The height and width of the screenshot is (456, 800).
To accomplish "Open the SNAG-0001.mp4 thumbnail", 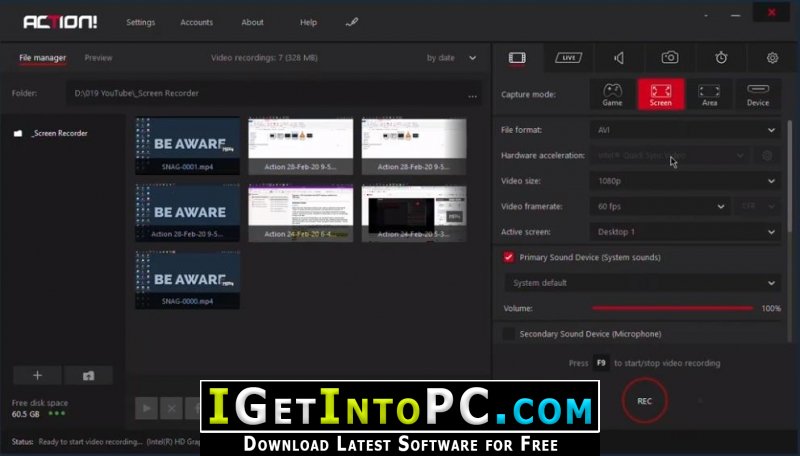I will tap(187, 146).
